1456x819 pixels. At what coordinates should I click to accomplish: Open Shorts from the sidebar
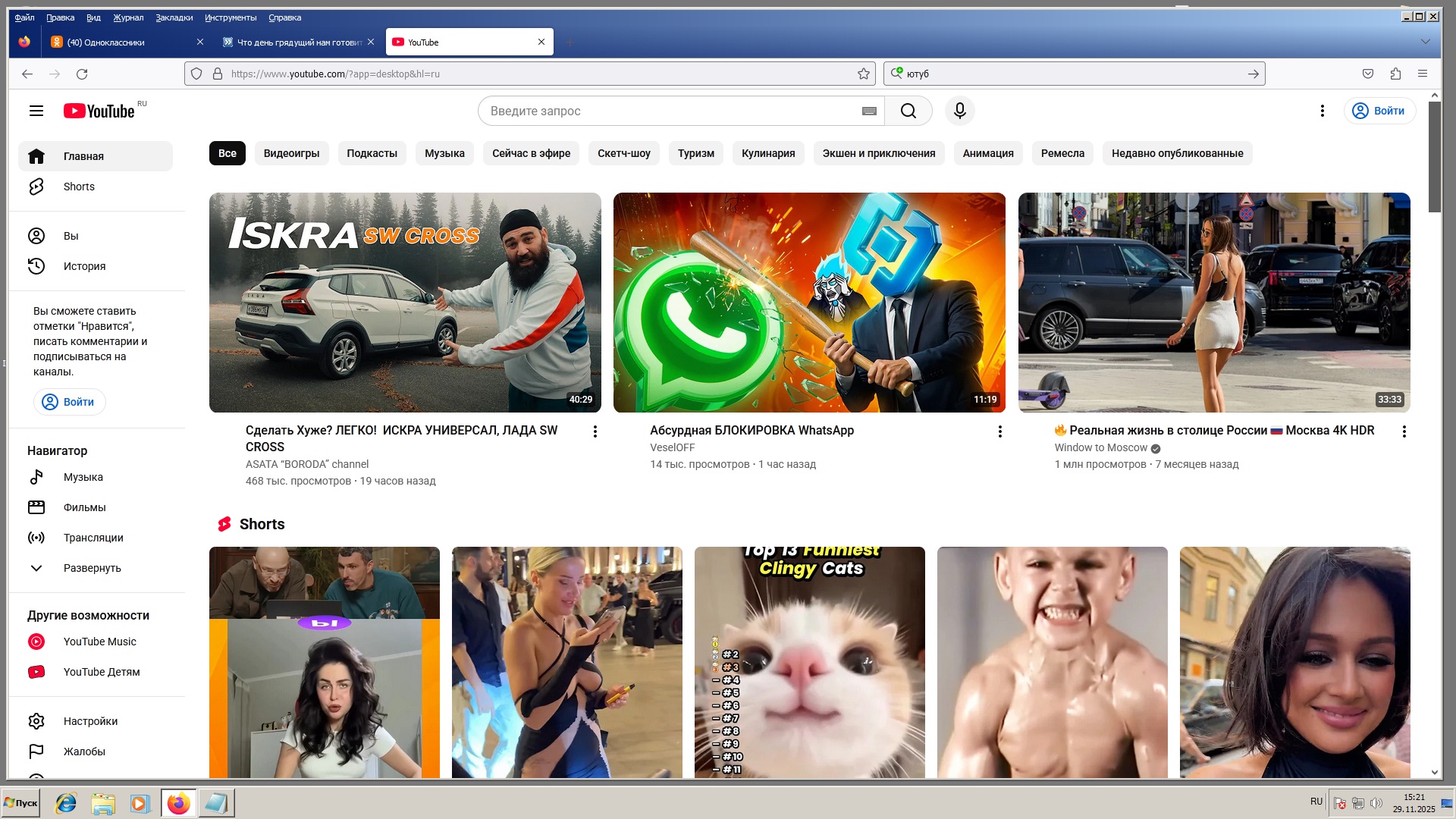pyautogui.click(x=79, y=187)
